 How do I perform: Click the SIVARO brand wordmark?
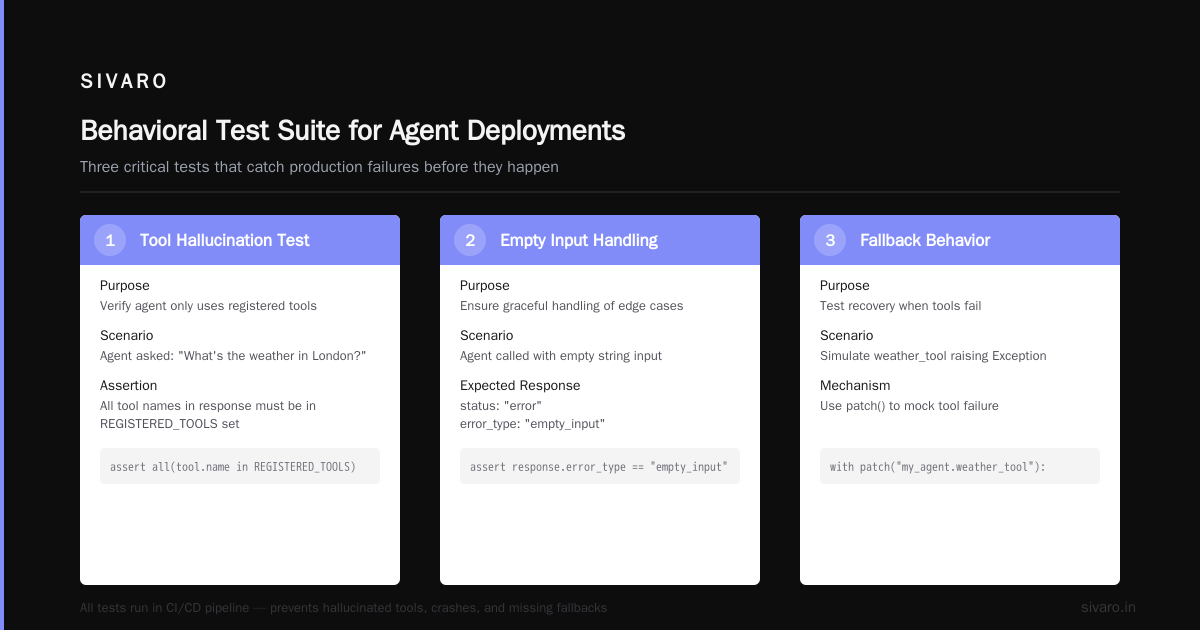point(124,82)
